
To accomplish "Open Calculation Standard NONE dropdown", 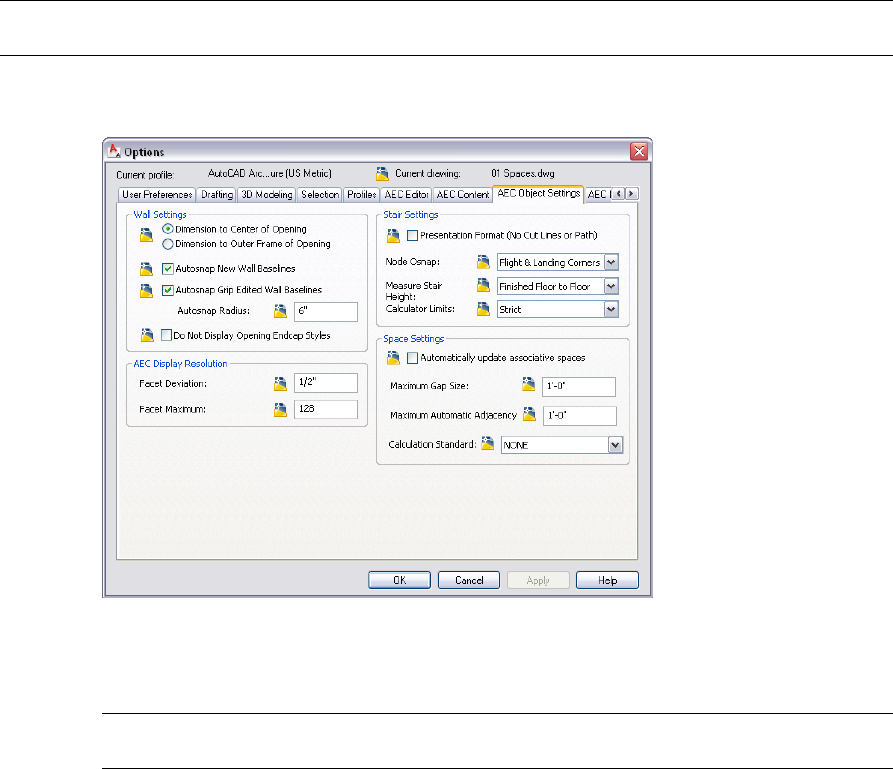I will pyautogui.click(x=615, y=445).
